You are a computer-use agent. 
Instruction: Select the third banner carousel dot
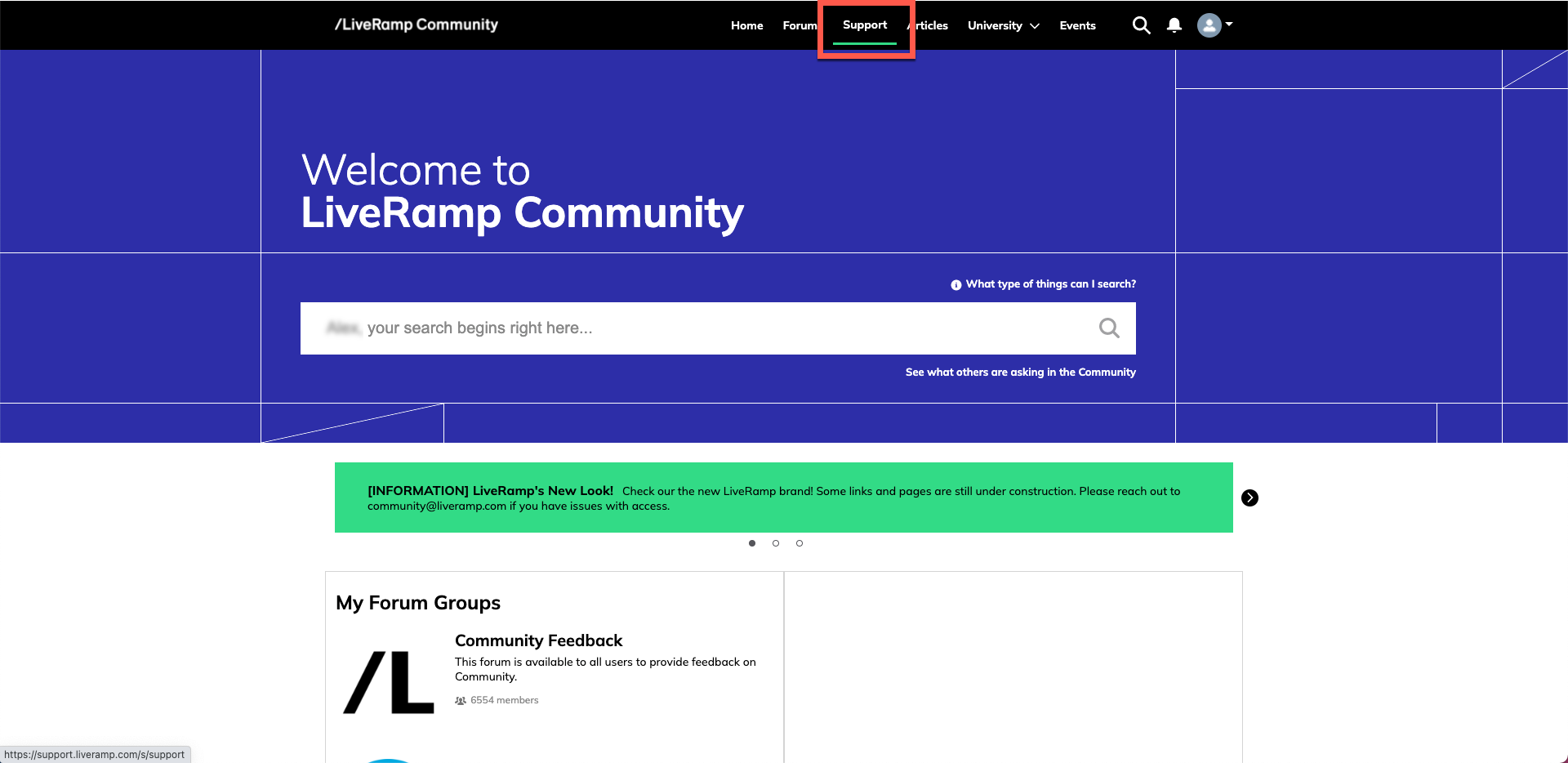[800, 543]
